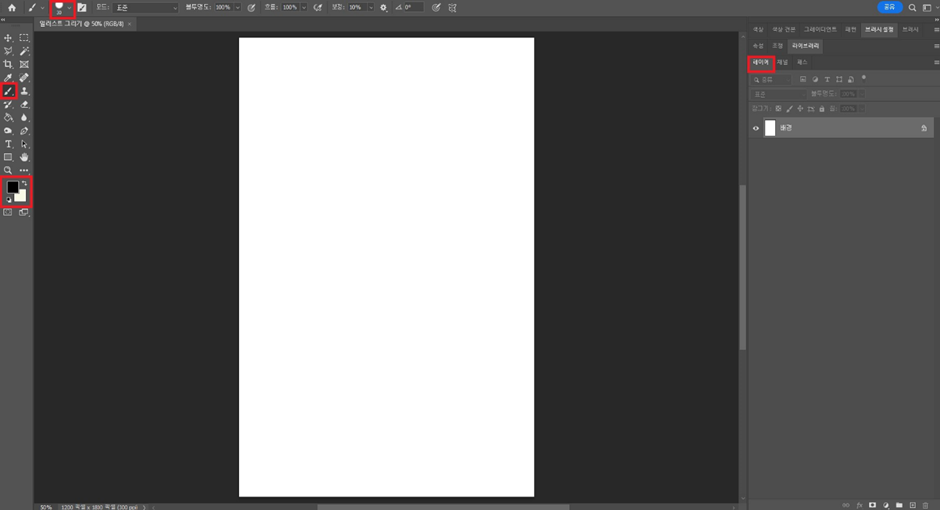Toggle lock position icon

pyautogui.click(x=800, y=108)
